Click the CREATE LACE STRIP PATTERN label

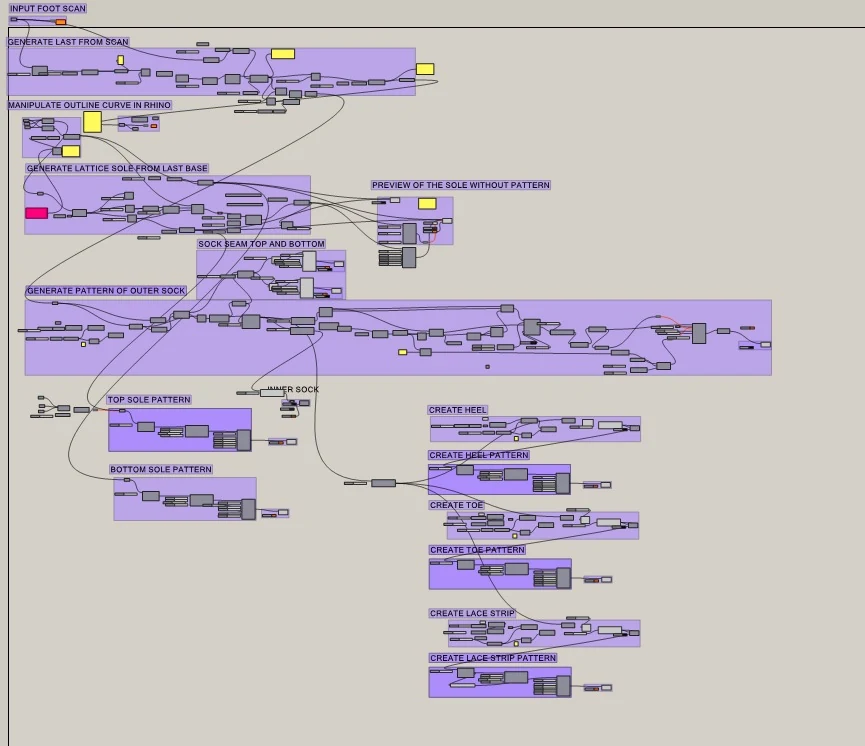point(493,658)
